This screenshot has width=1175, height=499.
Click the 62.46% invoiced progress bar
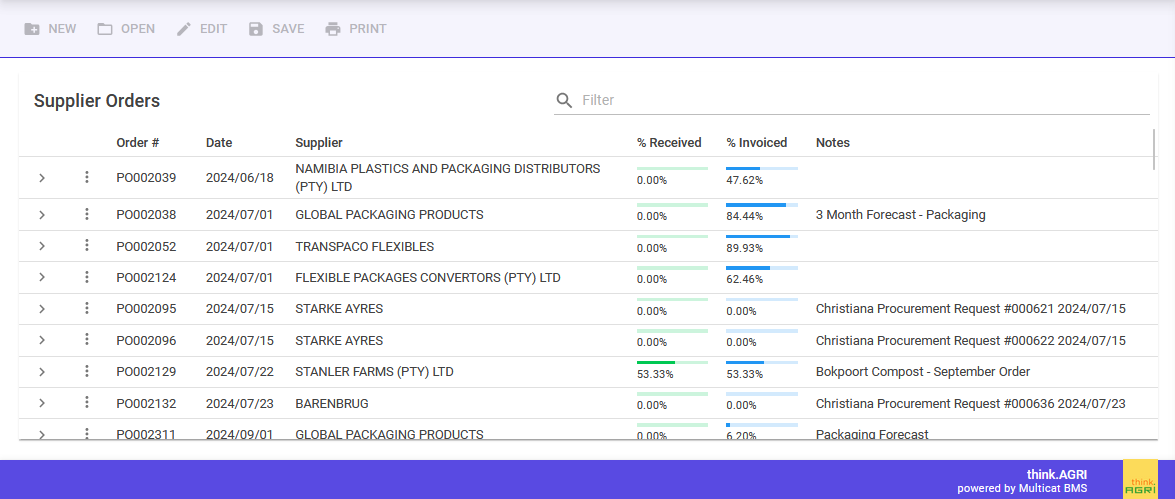[761, 267]
